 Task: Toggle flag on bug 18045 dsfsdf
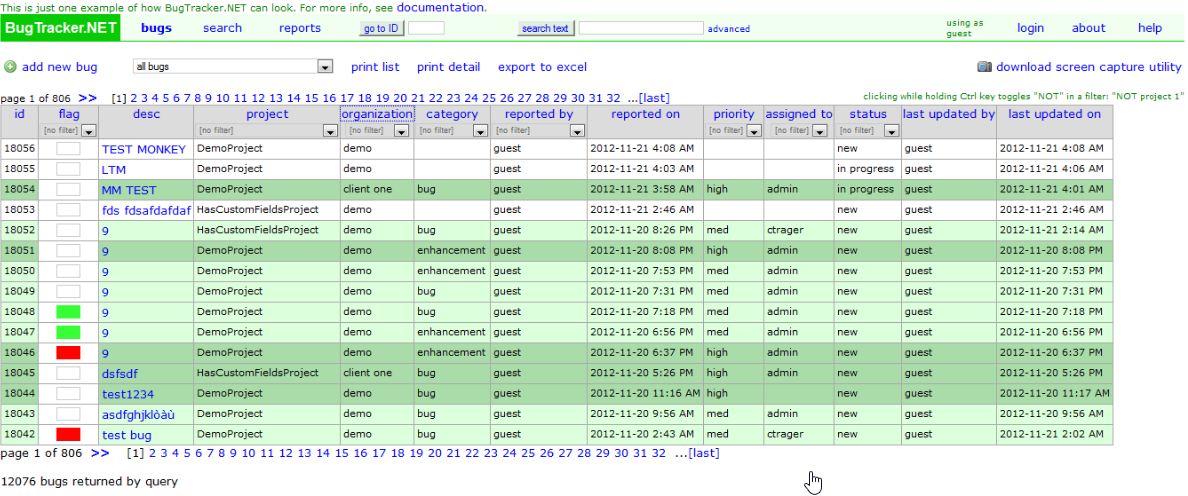tap(68, 373)
